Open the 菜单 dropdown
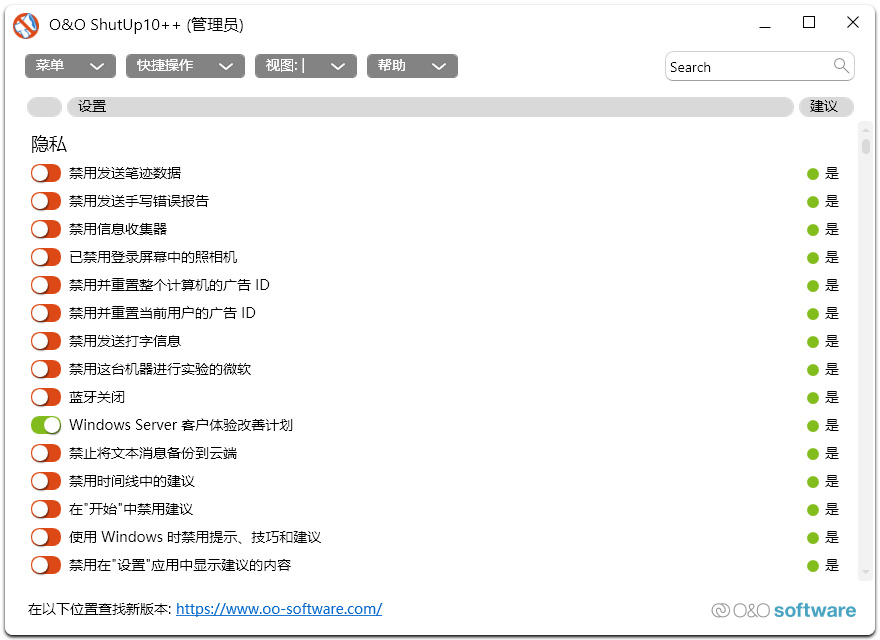This screenshot has height=640, width=880. [x=69, y=66]
